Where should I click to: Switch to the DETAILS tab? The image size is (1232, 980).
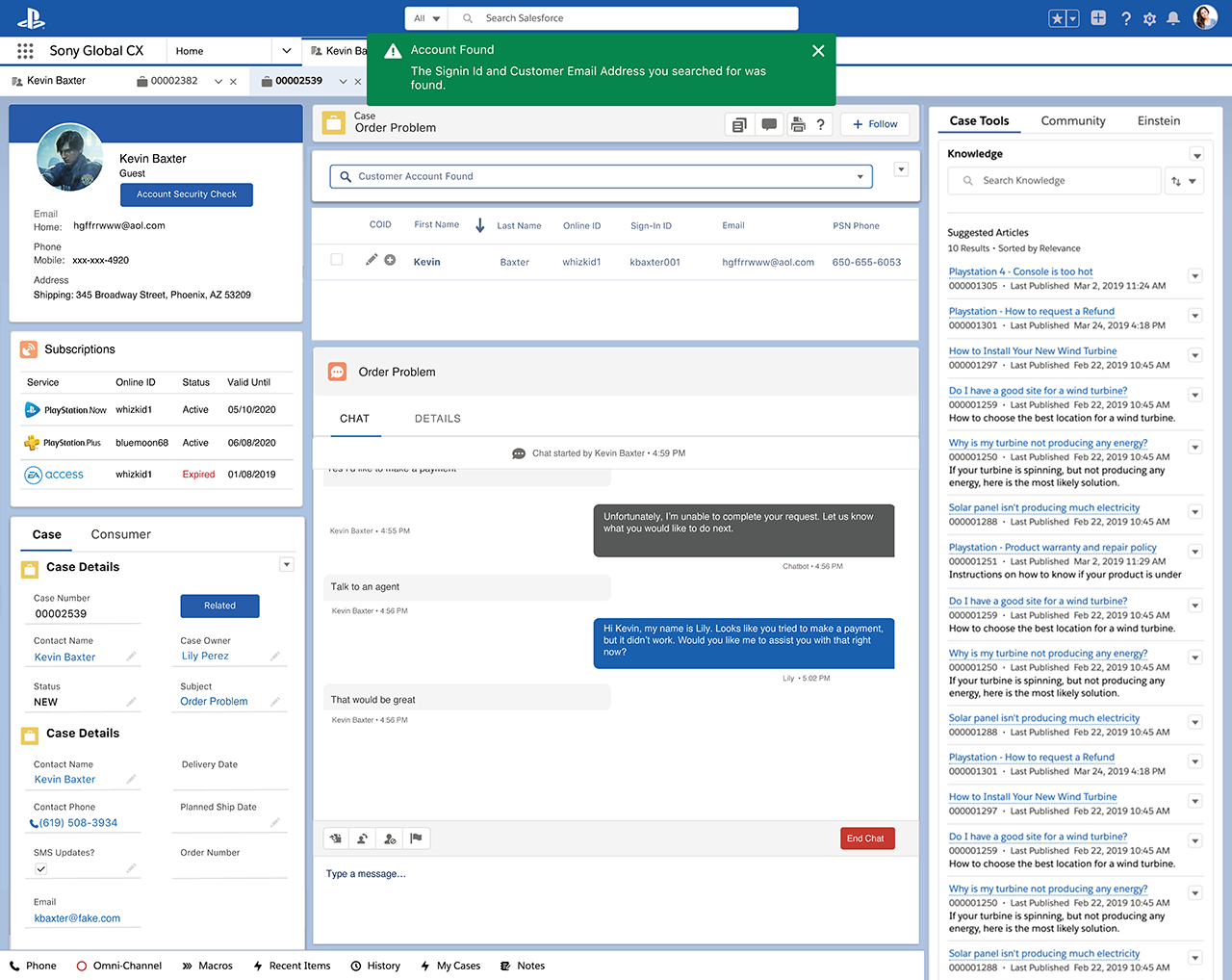pos(437,419)
